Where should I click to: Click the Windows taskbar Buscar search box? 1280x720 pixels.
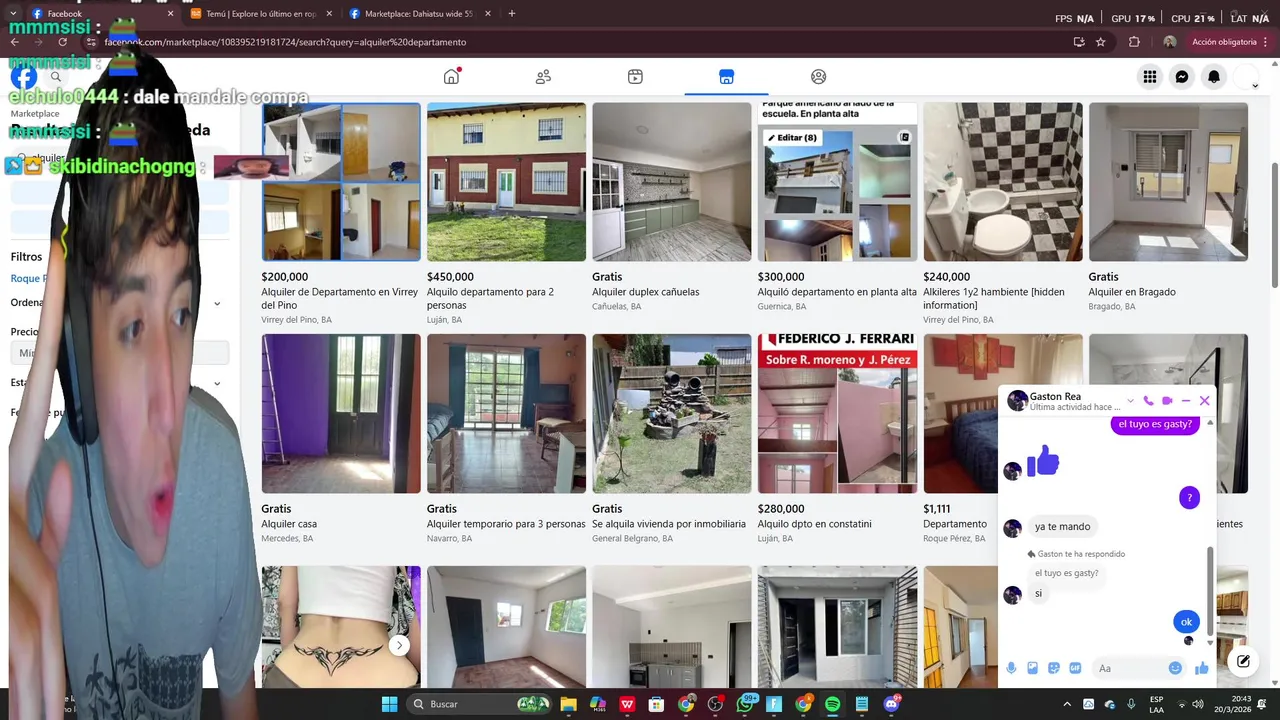pyautogui.click(x=481, y=704)
